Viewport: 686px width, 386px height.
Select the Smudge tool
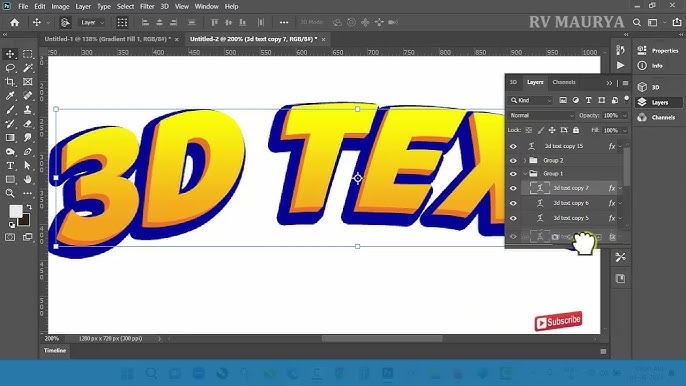coord(28,138)
